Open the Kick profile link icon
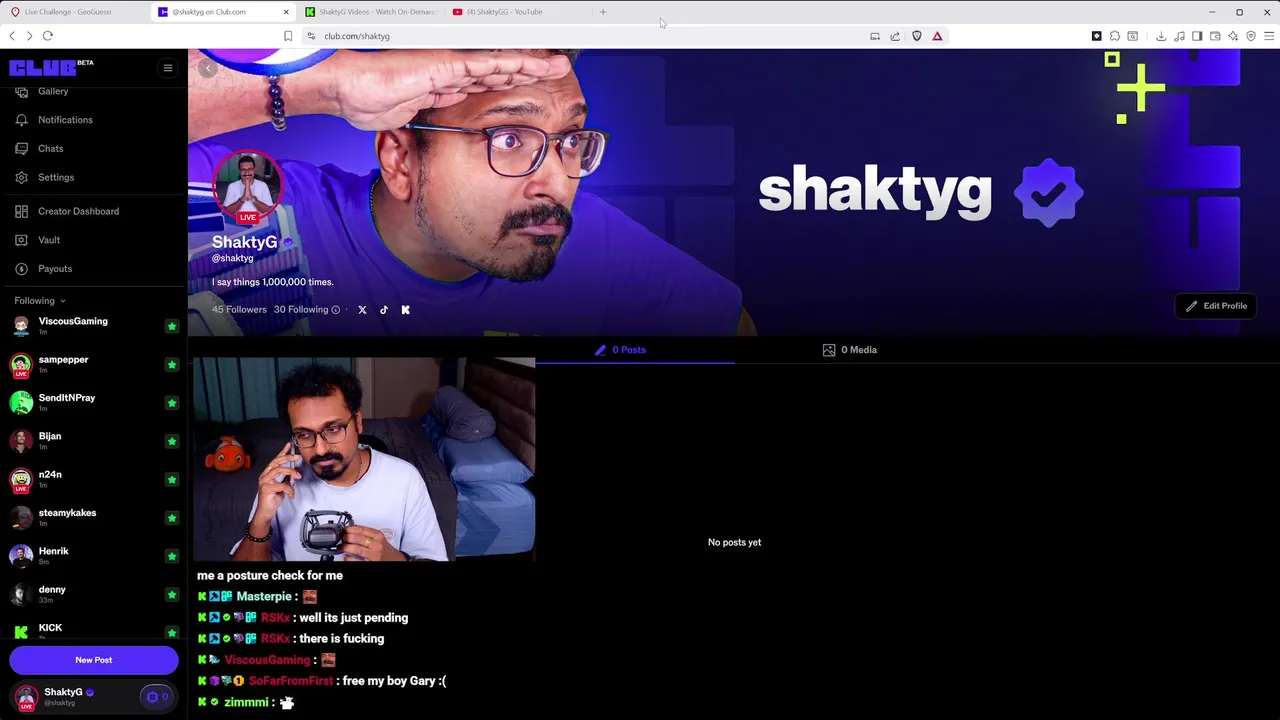 406,310
